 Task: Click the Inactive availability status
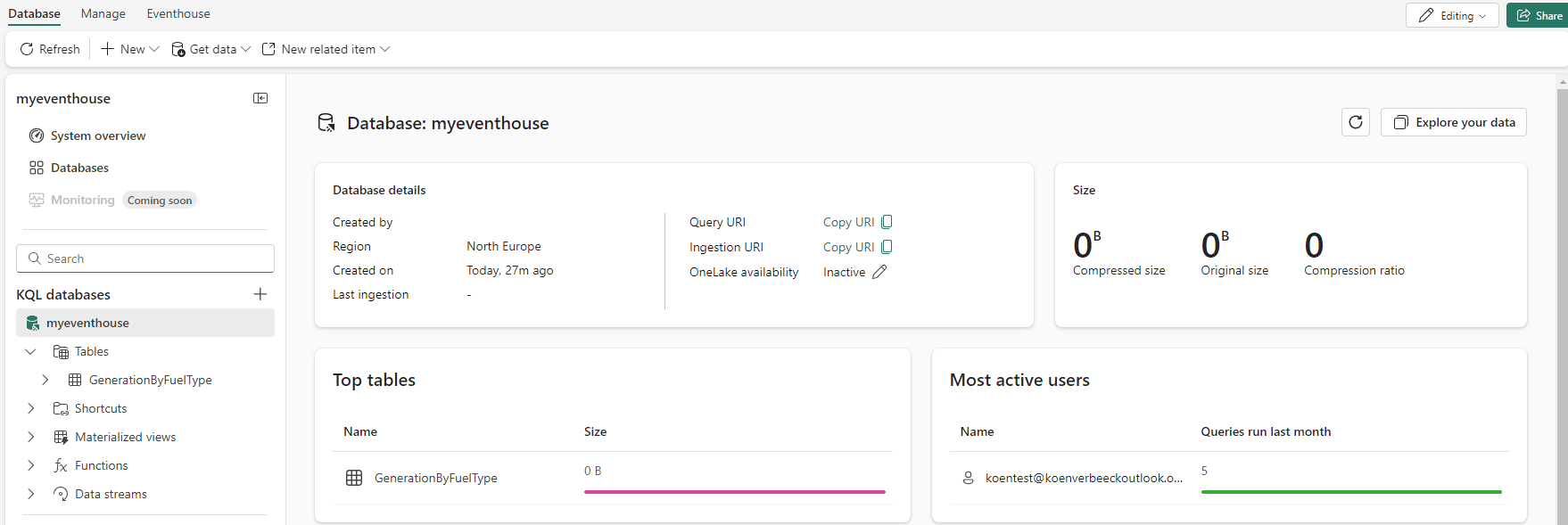[x=844, y=272]
